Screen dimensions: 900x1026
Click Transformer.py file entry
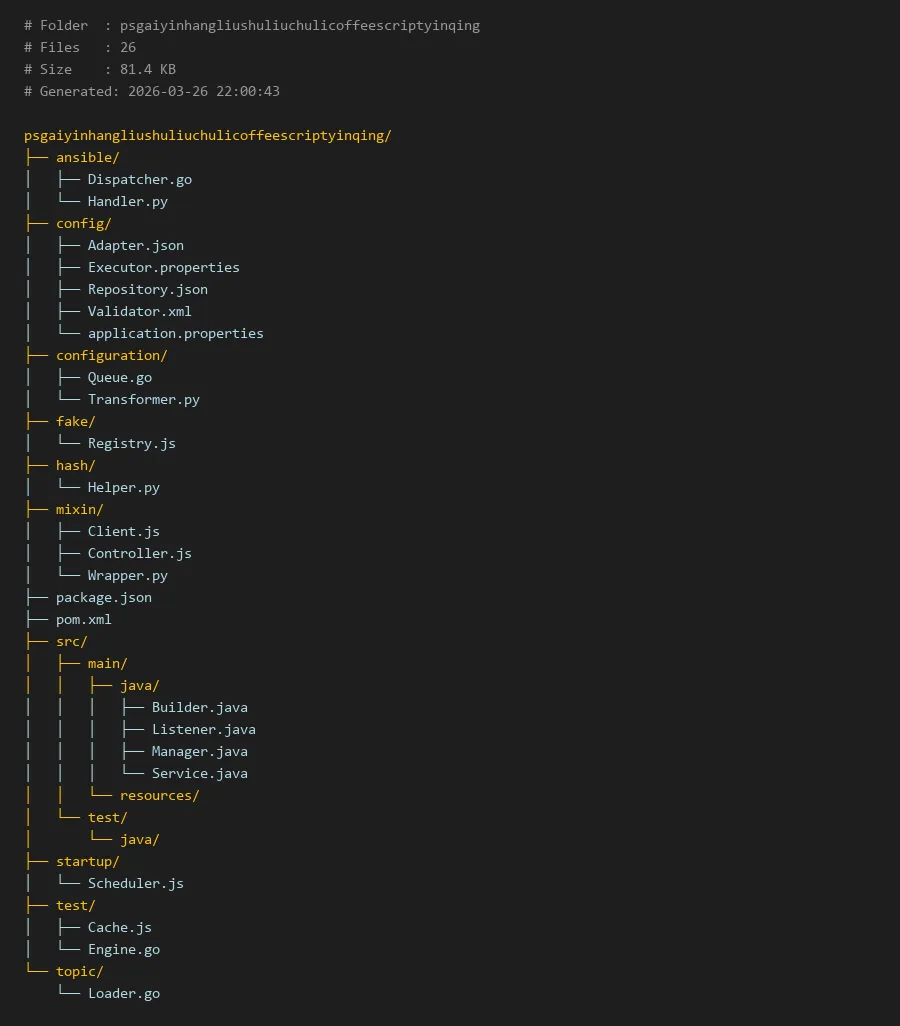143,399
